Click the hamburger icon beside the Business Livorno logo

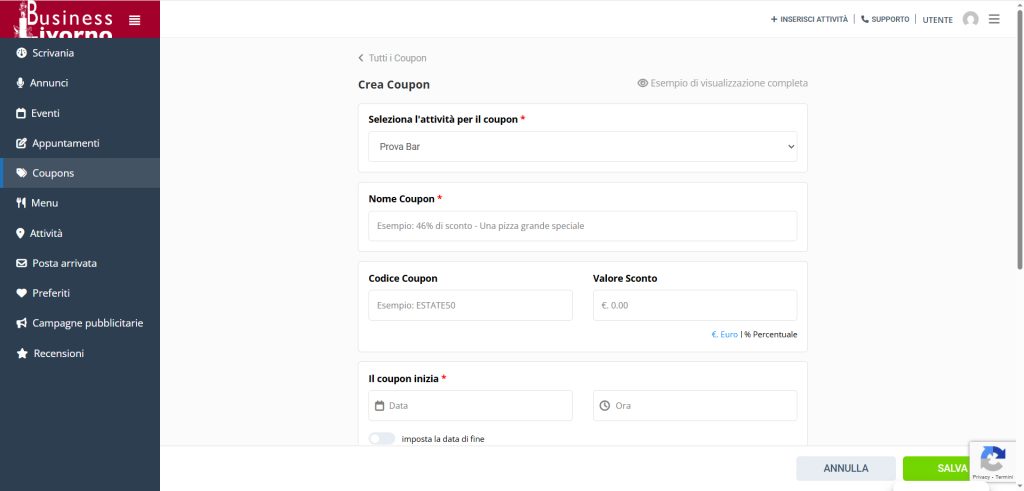135,20
